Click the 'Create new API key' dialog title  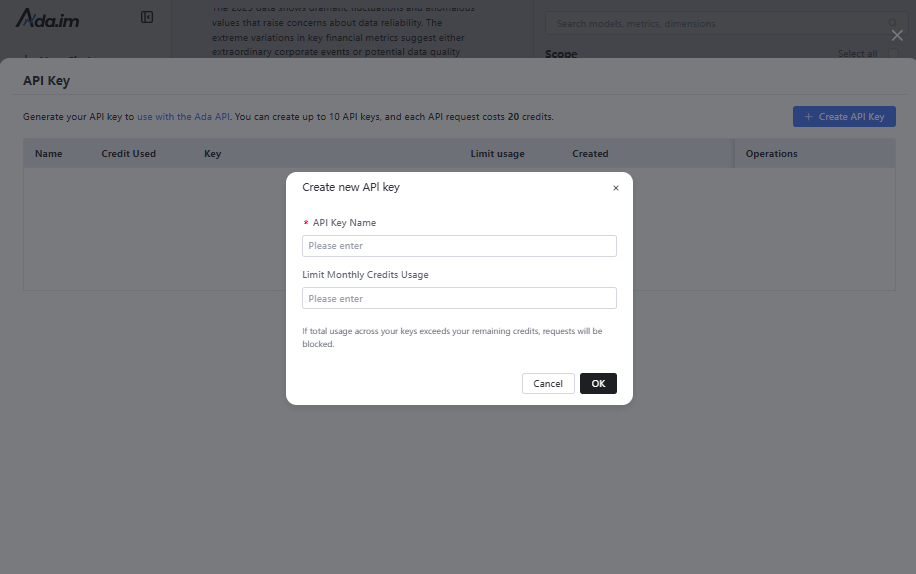tap(351, 187)
